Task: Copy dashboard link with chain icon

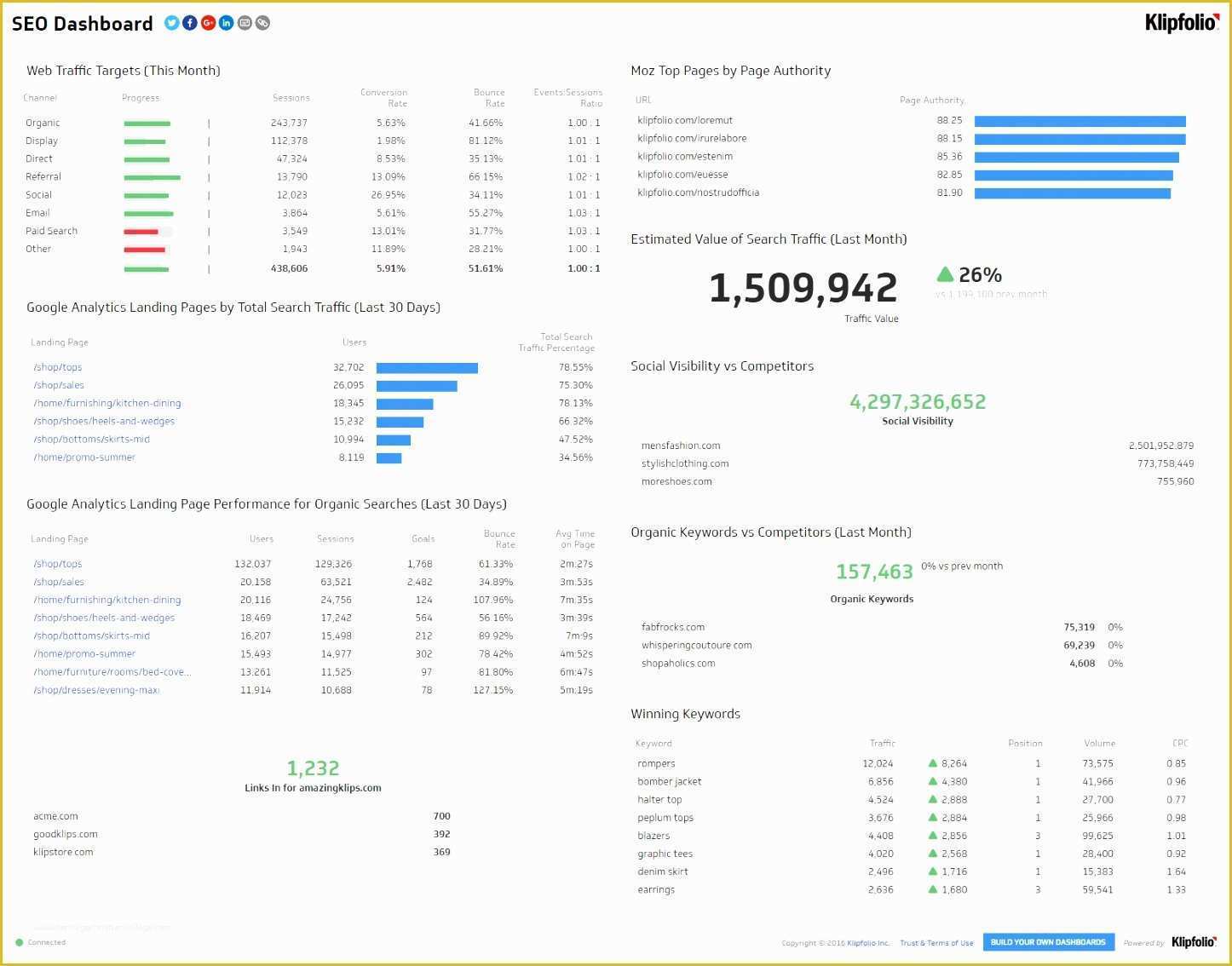Action: pos(262,23)
